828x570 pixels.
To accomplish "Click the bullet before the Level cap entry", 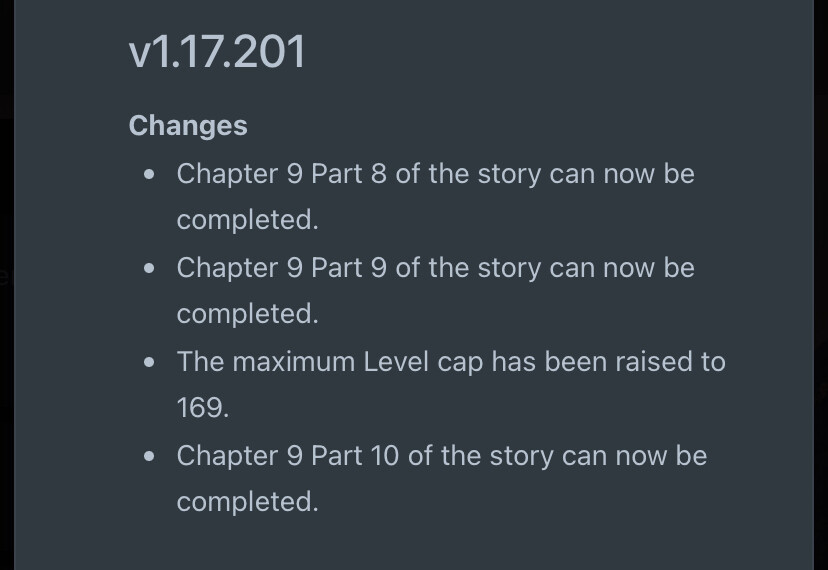I will (x=150, y=362).
